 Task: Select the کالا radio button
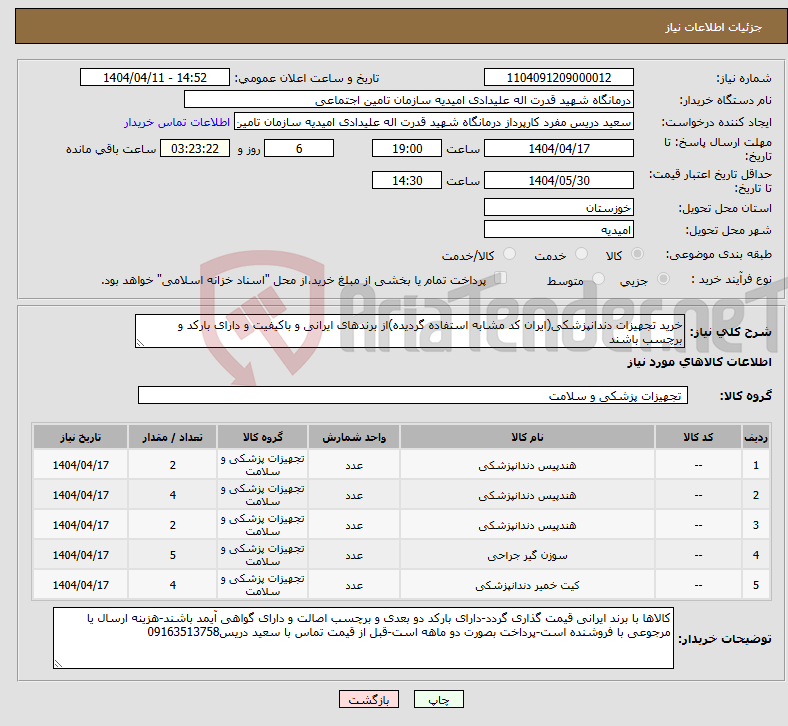[x=637, y=254]
